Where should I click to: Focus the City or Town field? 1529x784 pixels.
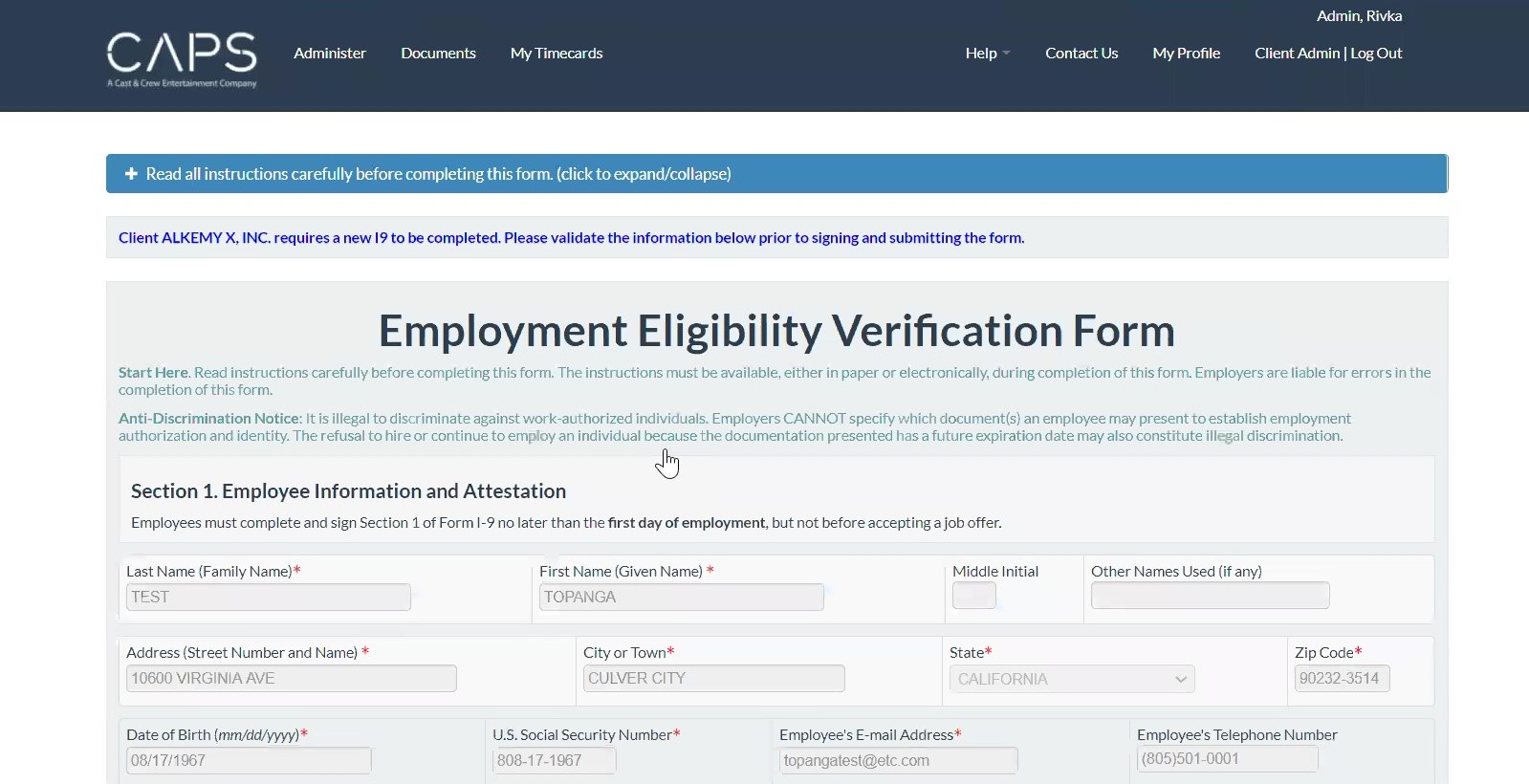pyautogui.click(x=713, y=679)
